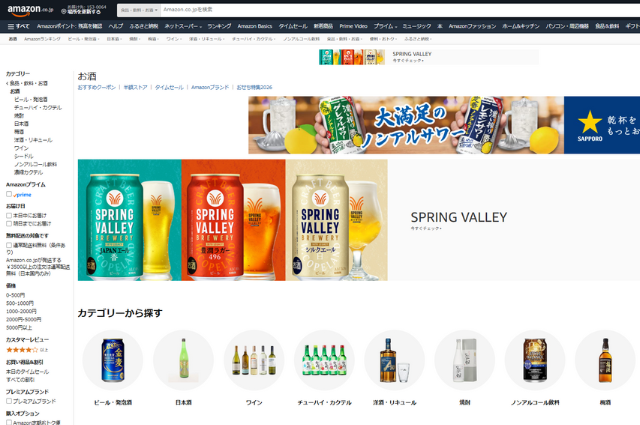Check the 本日中にお届け checkbox
Screen dimensions: 640x425
(x=9, y=215)
